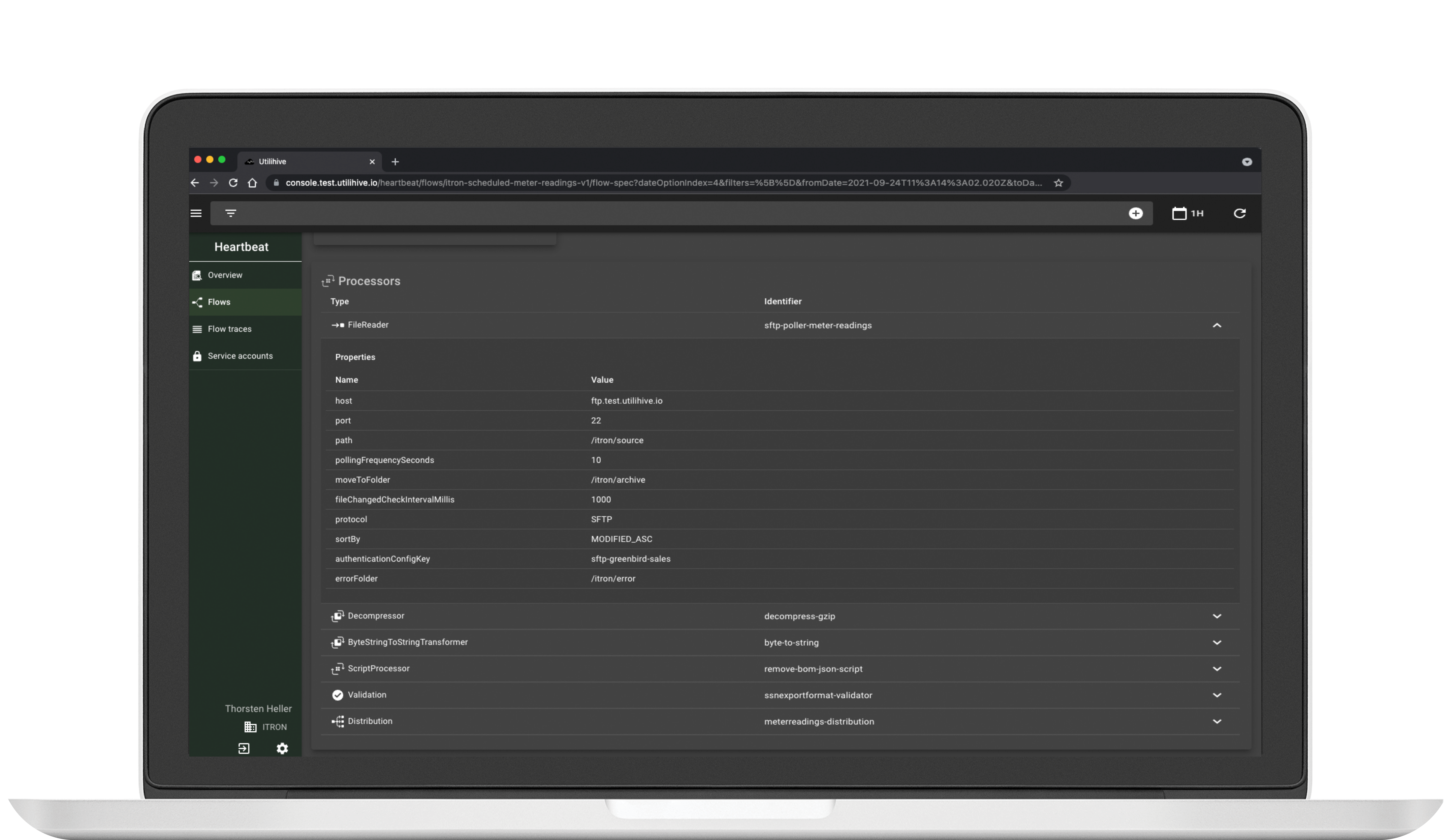Open a new browser tab
Screen dimensions: 1453x840
pyautogui.click(x=395, y=162)
